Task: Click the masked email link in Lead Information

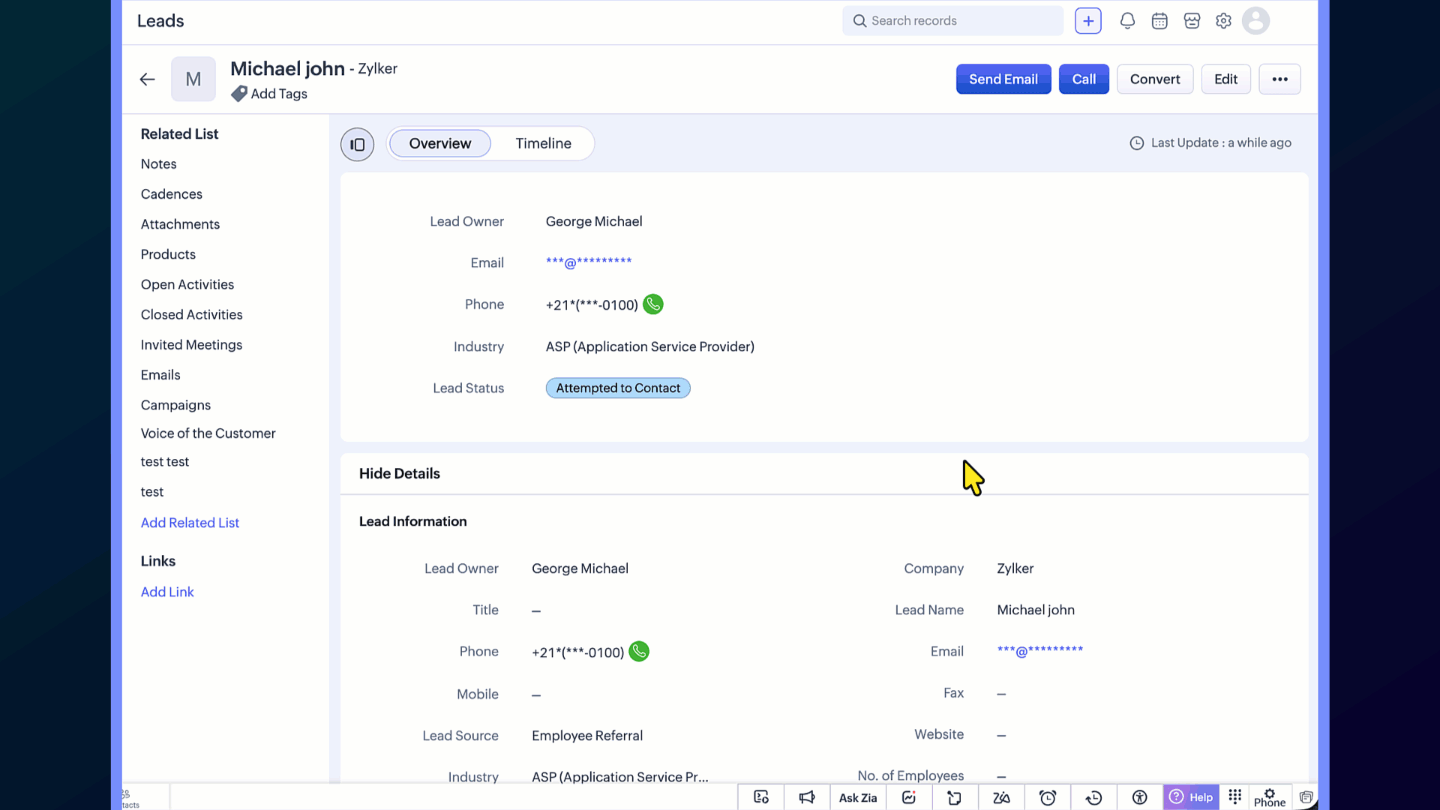Action: tap(1040, 651)
